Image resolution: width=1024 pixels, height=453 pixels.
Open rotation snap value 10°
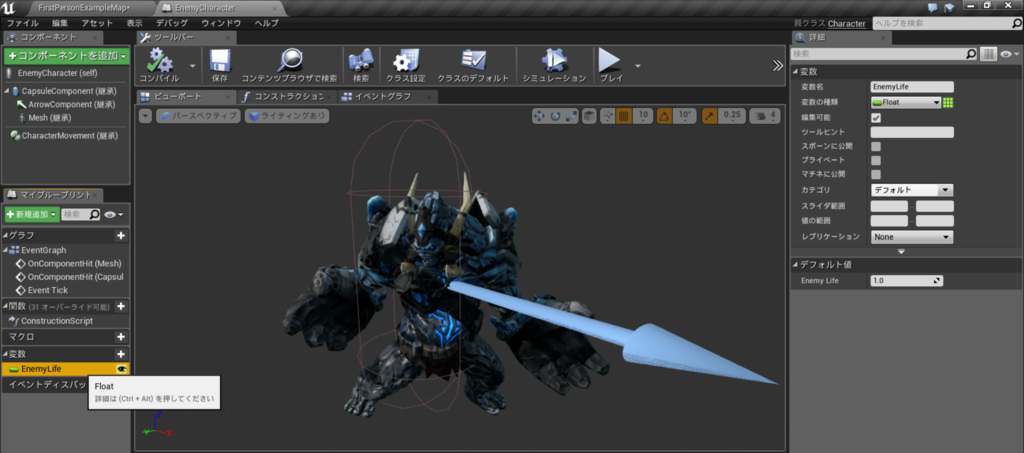(685, 116)
